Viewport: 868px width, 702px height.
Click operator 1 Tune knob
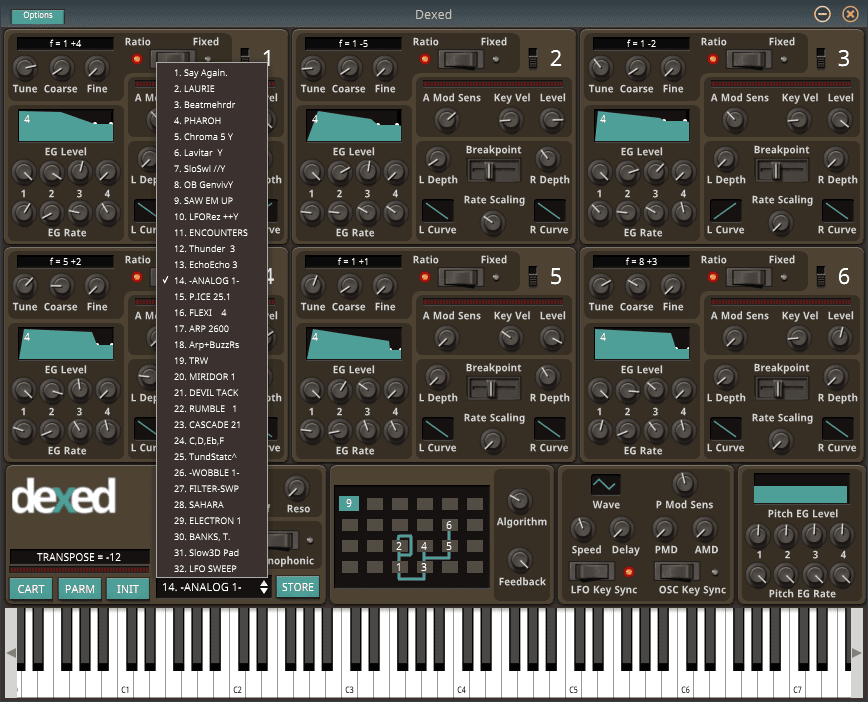pos(25,68)
